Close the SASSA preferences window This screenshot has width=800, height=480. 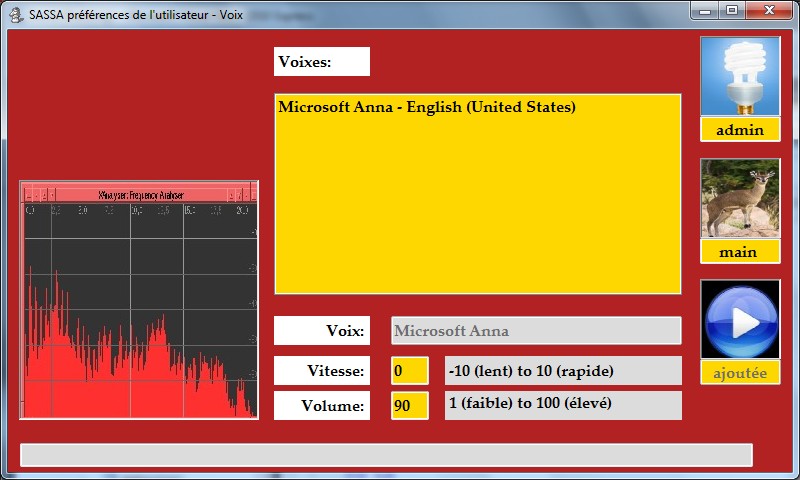(768, 10)
